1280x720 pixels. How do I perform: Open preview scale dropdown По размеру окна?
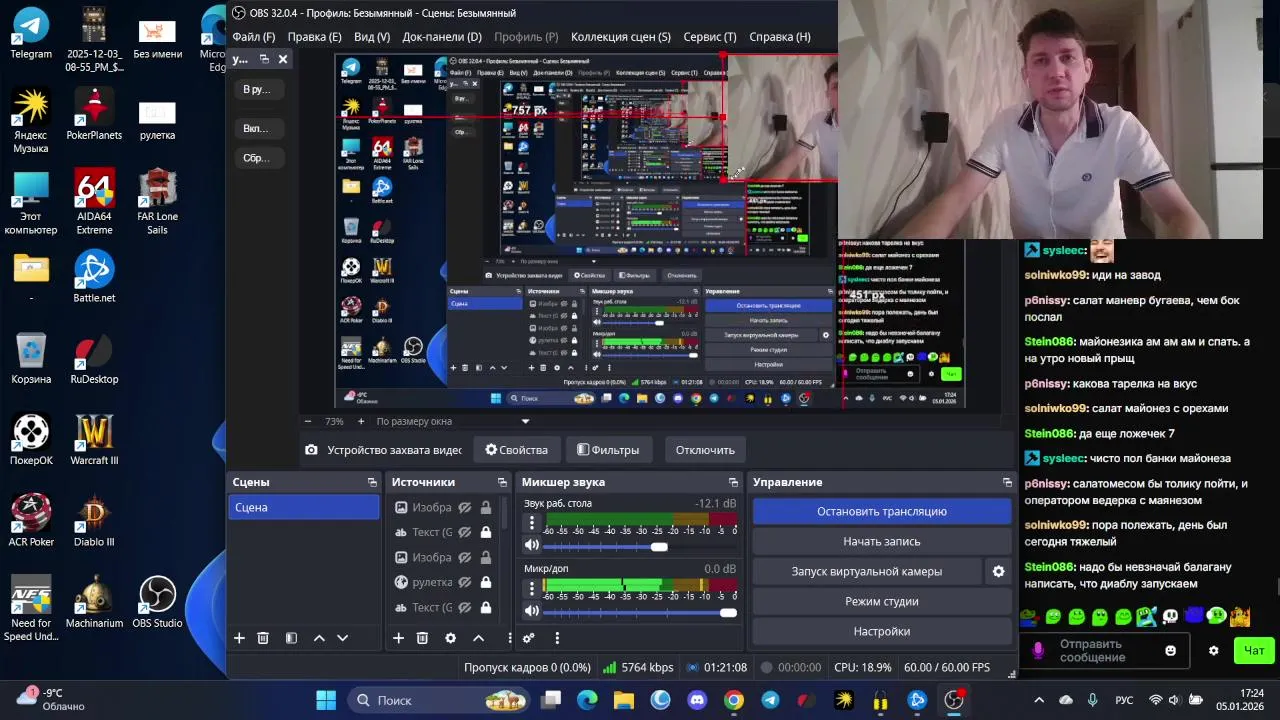[x=453, y=421]
